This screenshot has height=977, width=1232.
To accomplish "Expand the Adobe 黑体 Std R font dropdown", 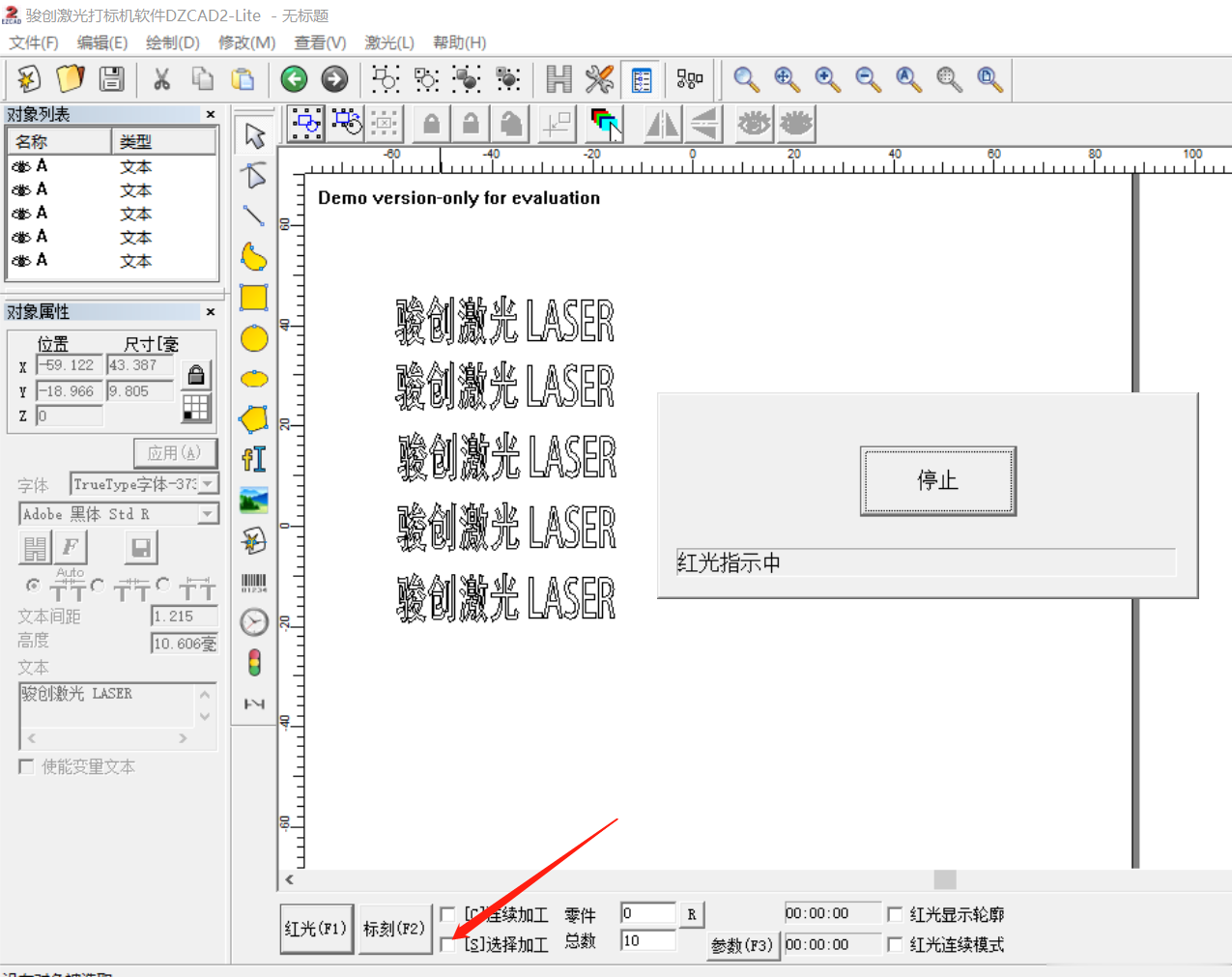I will tap(208, 514).
